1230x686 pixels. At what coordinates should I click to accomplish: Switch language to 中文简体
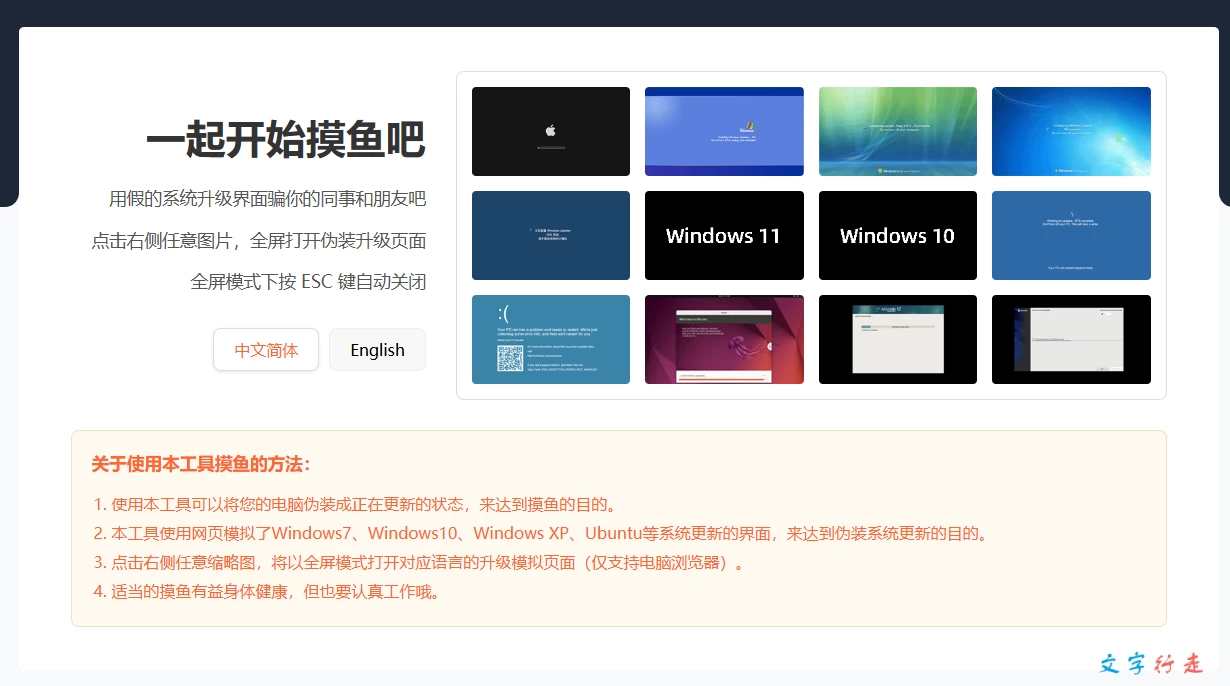(266, 350)
